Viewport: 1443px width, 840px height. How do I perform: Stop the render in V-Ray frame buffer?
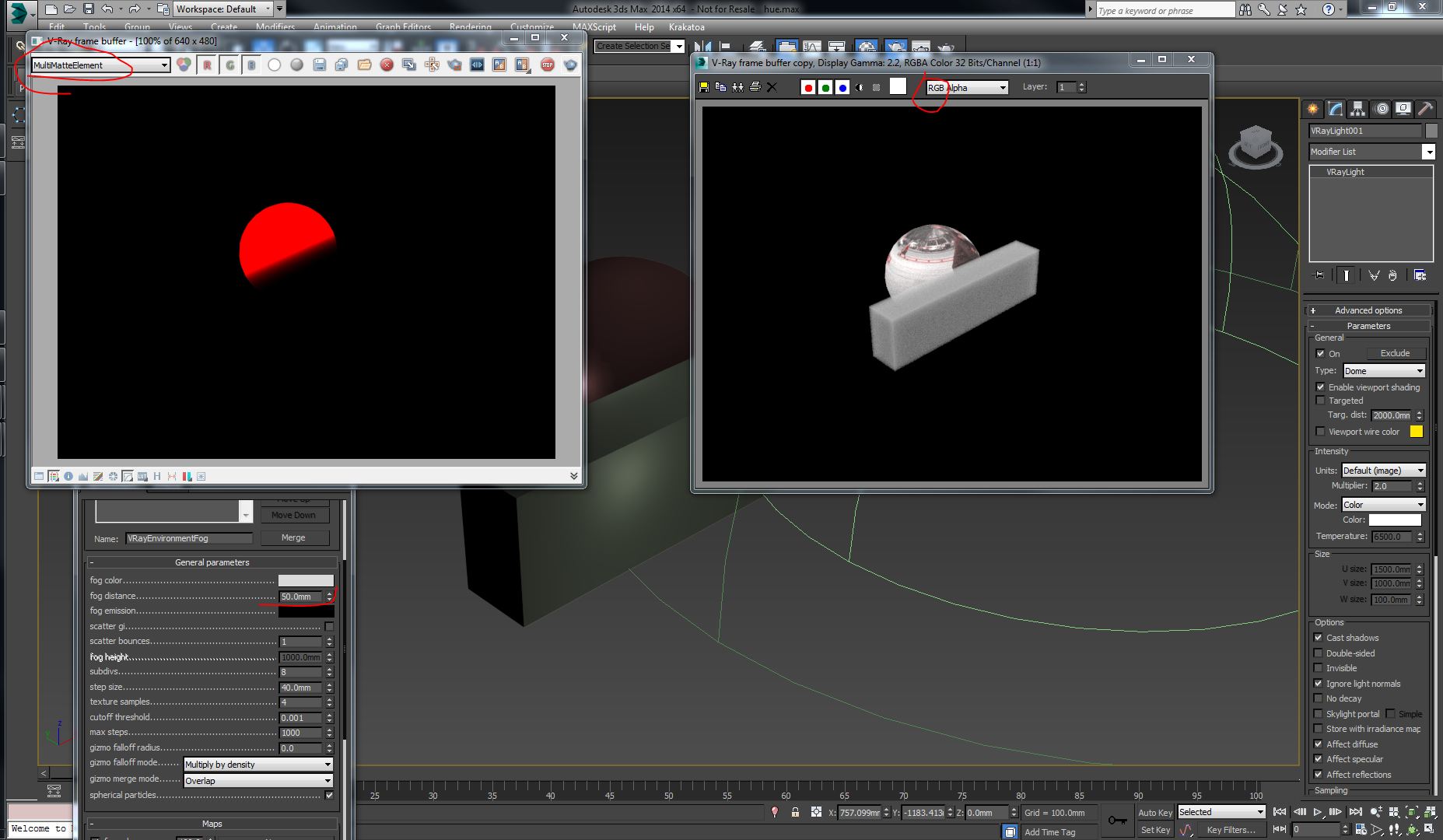point(548,65)
